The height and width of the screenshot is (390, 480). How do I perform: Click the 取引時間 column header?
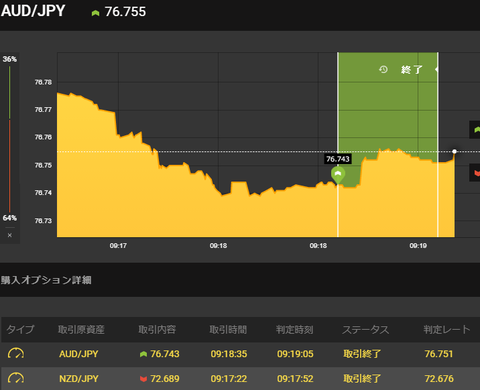point(228,330)
